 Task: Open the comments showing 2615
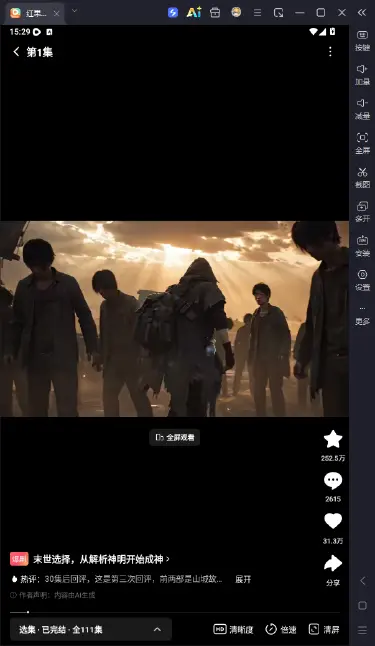pos(333,481)
